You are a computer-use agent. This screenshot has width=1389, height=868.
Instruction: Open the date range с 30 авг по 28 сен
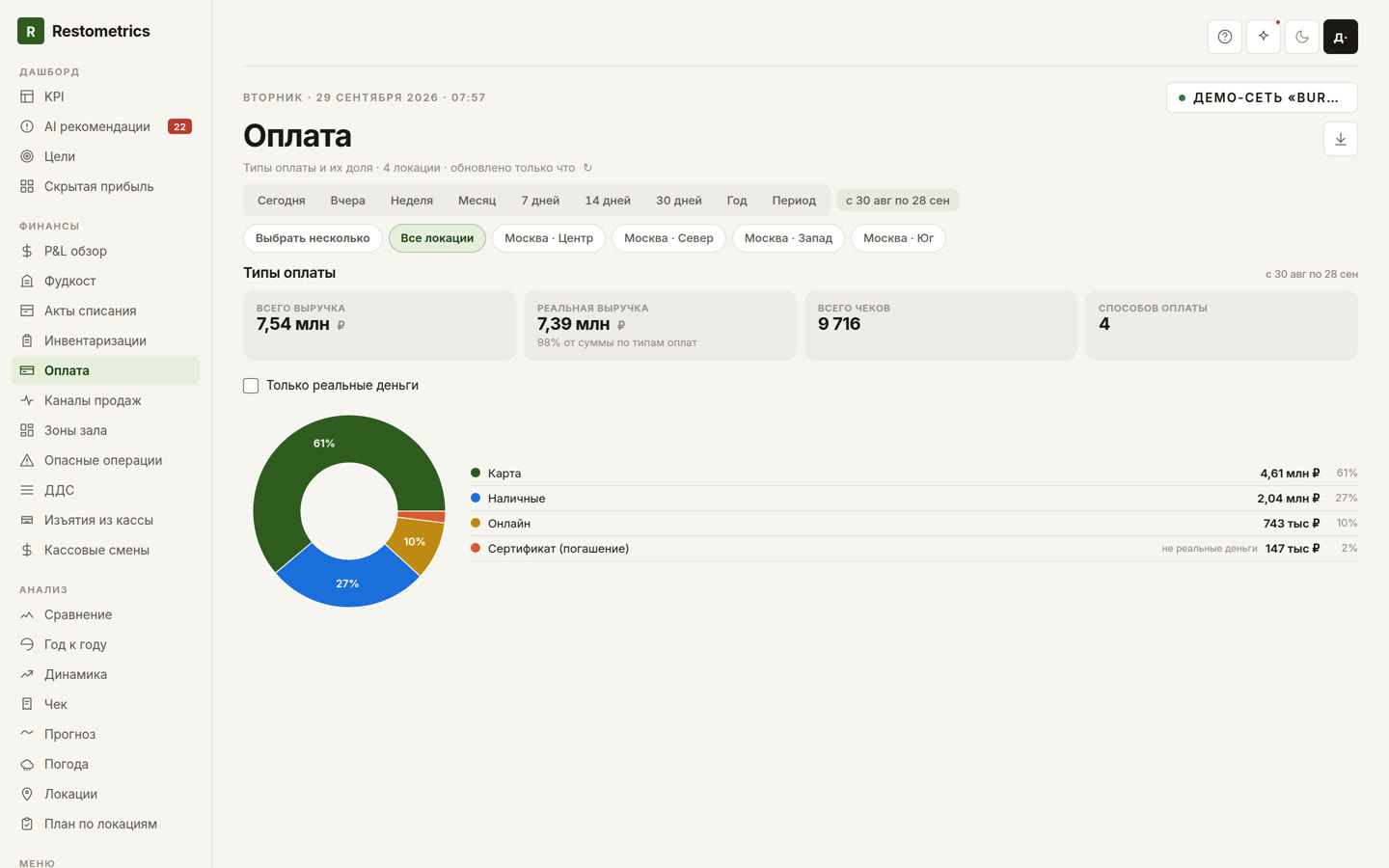tap(898, 201)
